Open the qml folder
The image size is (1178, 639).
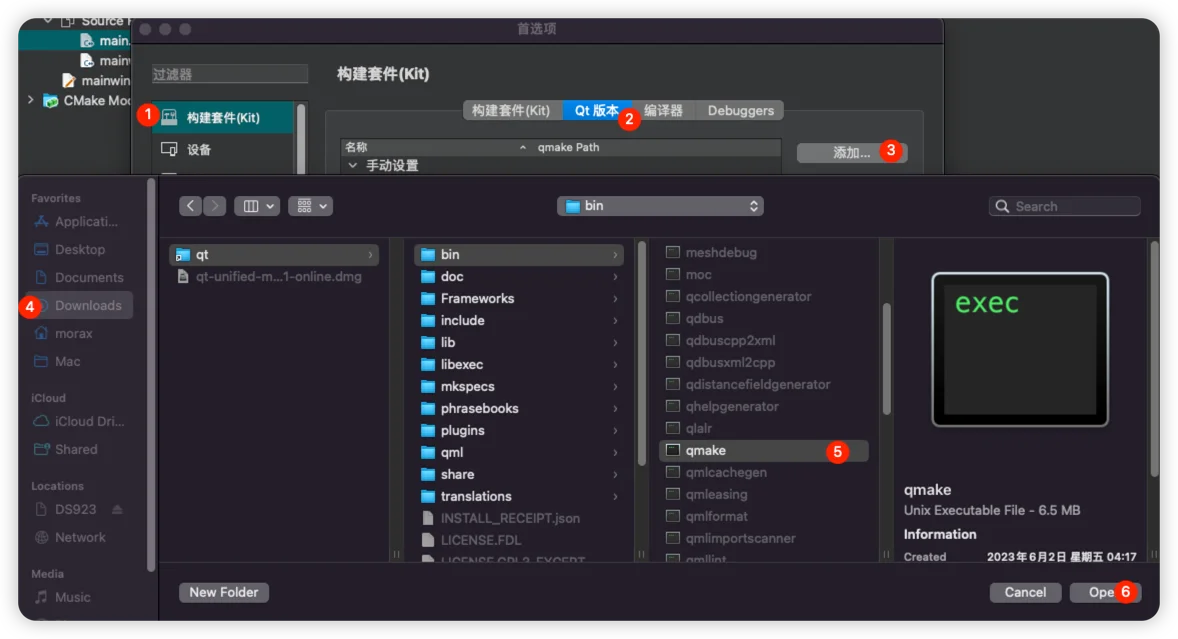click(519, 452)
